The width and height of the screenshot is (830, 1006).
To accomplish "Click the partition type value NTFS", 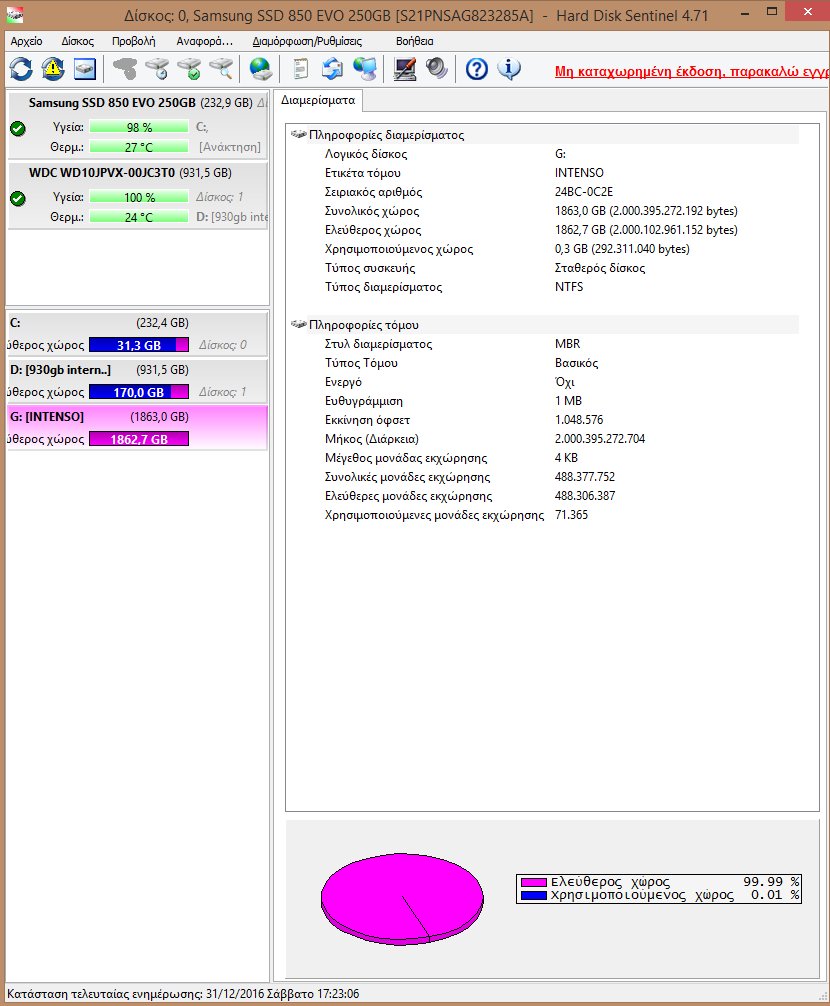I will 569,287.
